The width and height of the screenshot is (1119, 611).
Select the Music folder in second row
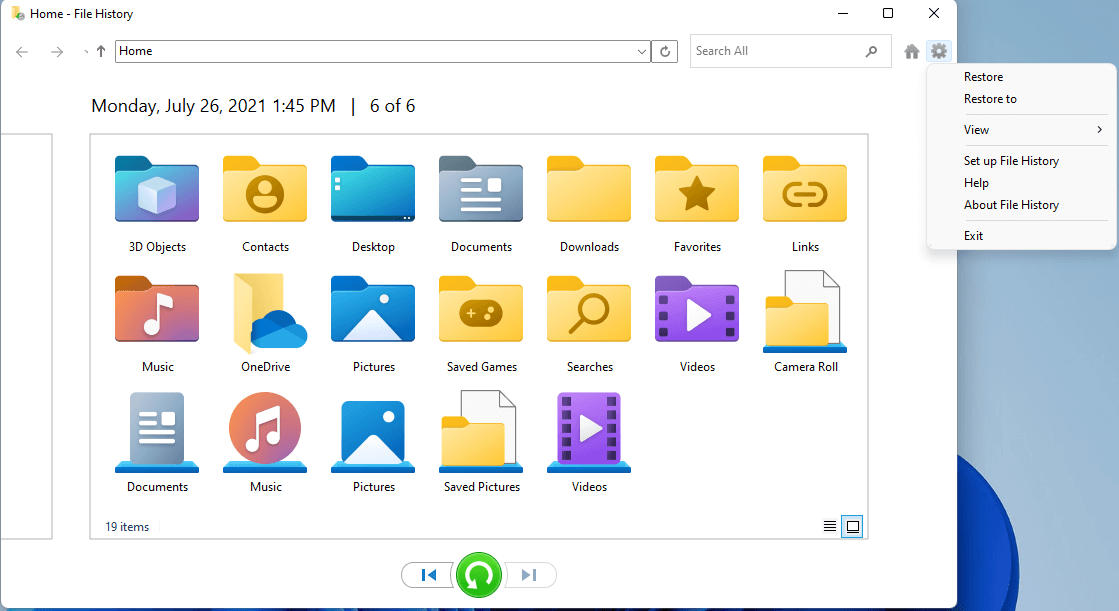157,323
